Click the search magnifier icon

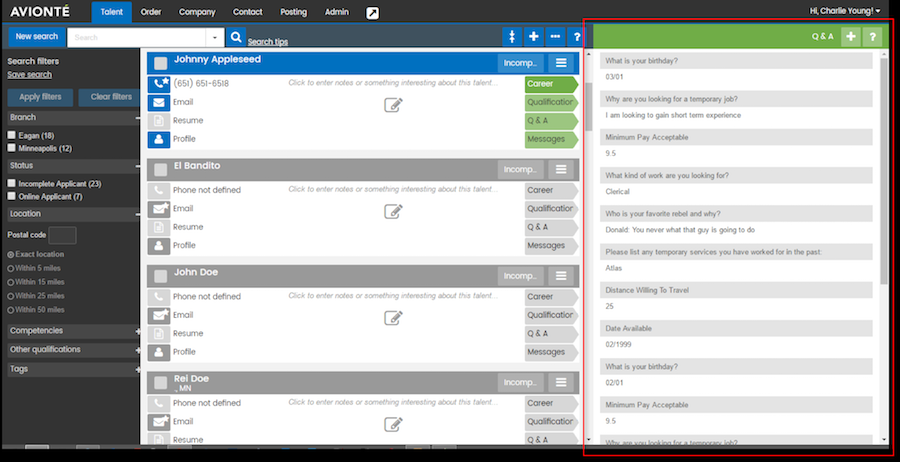(235, 37)
